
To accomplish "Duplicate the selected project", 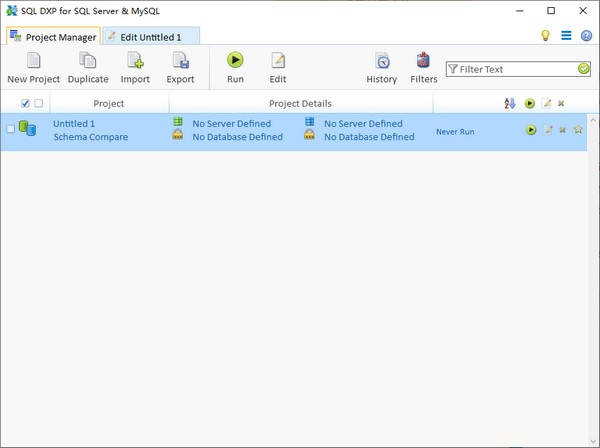I will (x=88, y=62).
